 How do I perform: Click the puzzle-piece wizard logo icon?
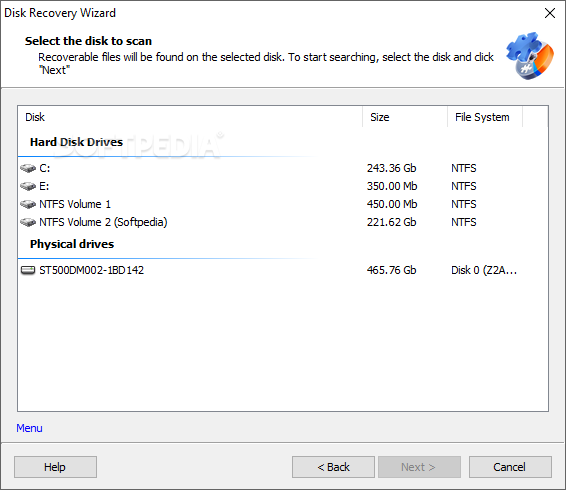(x=529, y=56)
